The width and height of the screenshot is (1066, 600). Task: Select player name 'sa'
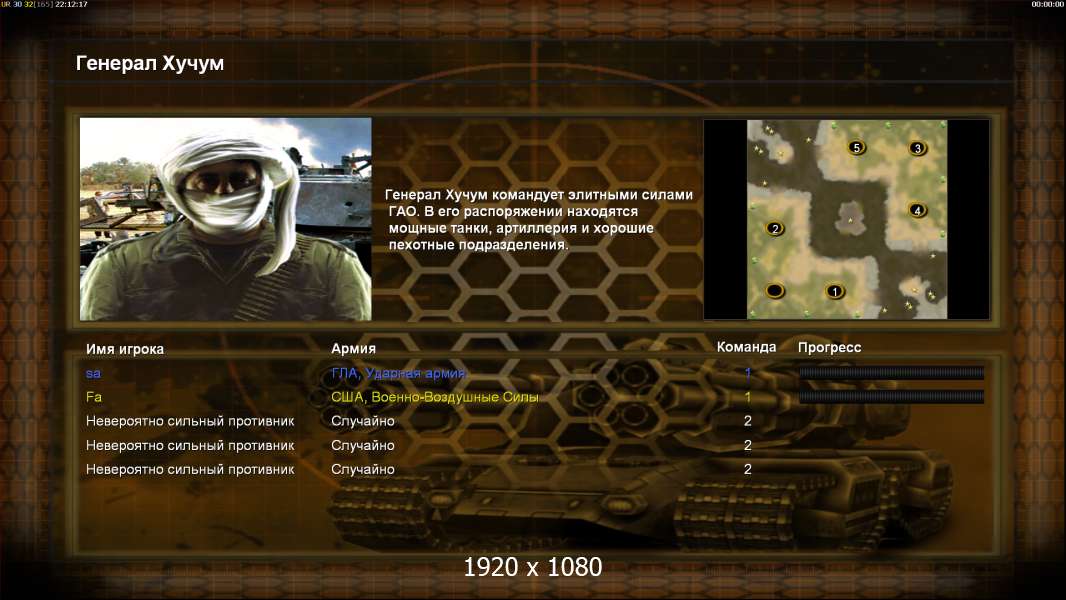pos(93,373)
